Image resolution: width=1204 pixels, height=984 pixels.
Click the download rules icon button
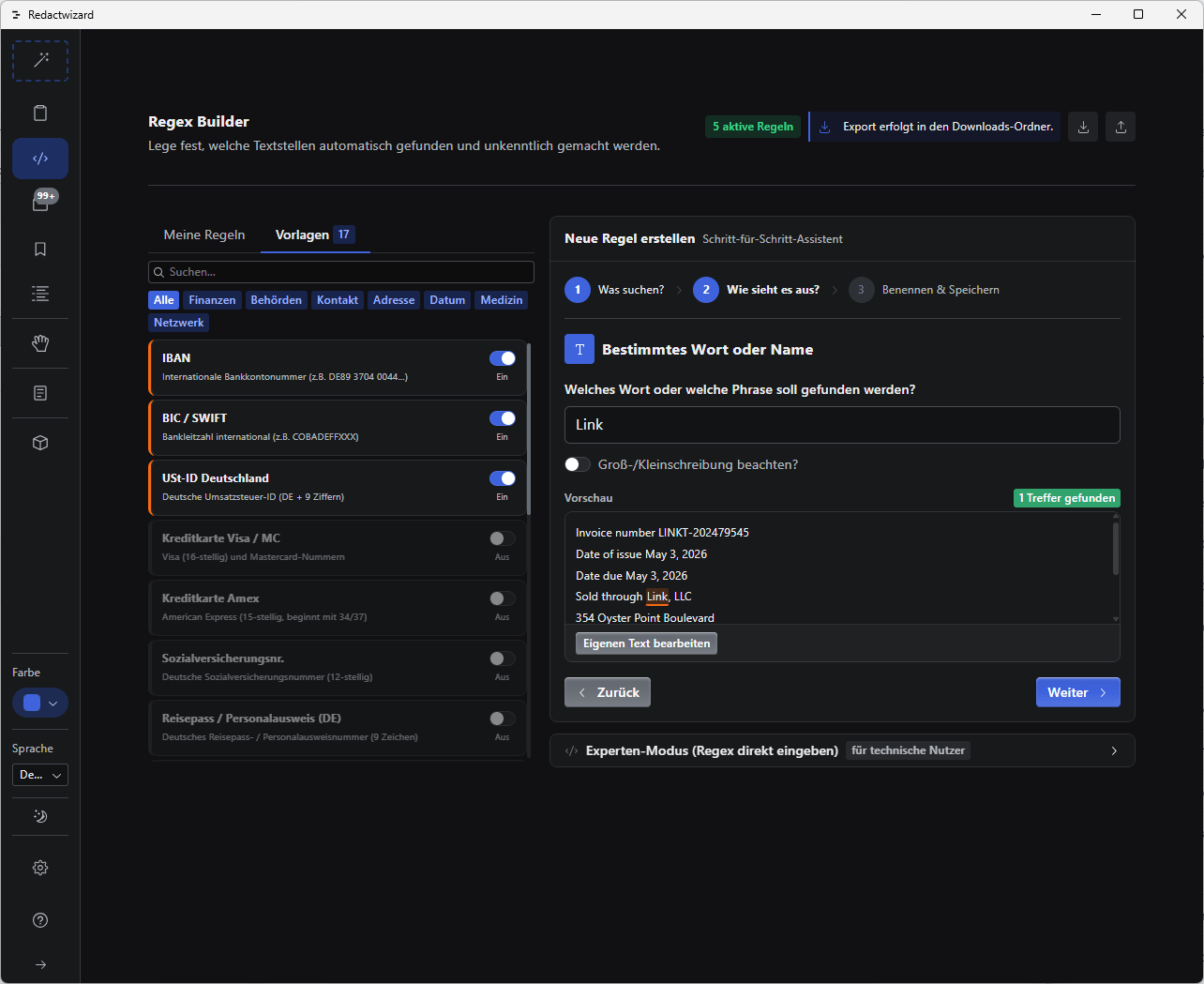[x=1083, y=127]
